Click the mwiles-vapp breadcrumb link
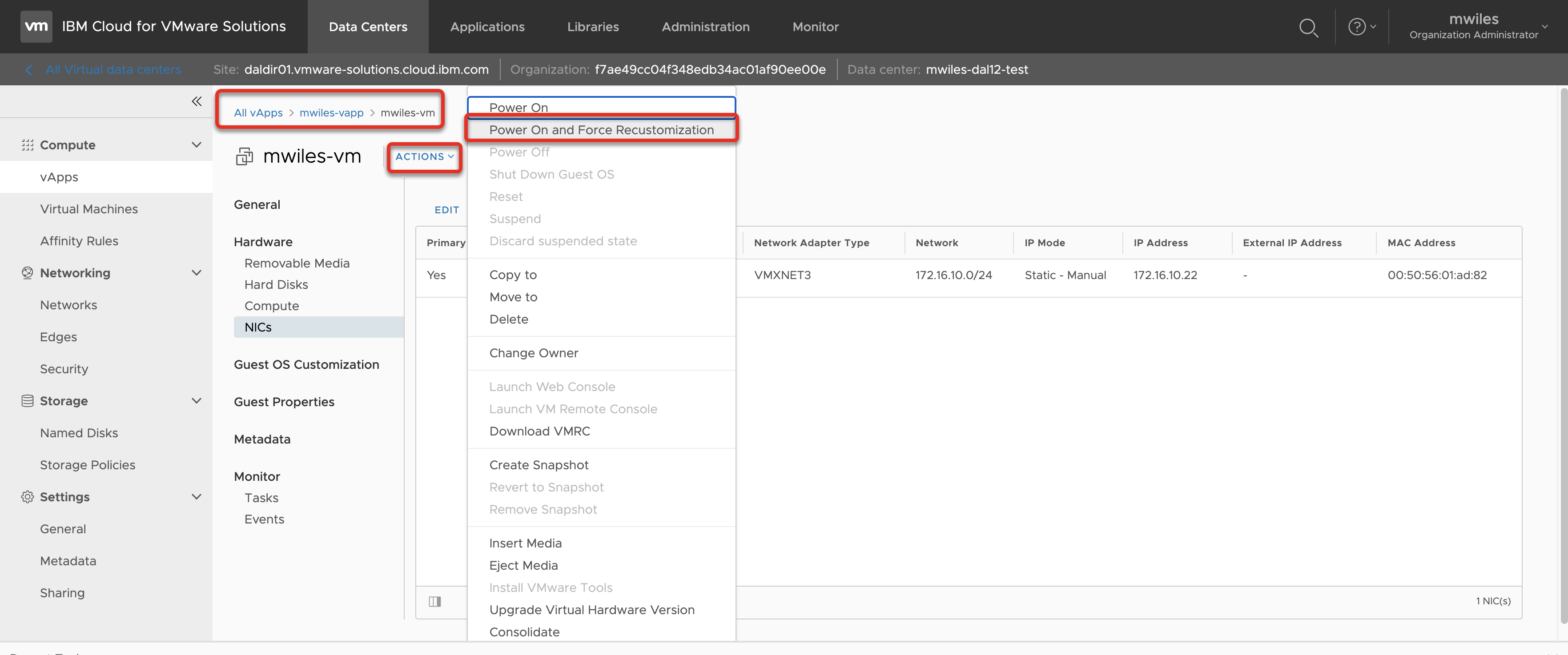 (x=331, y=112)
